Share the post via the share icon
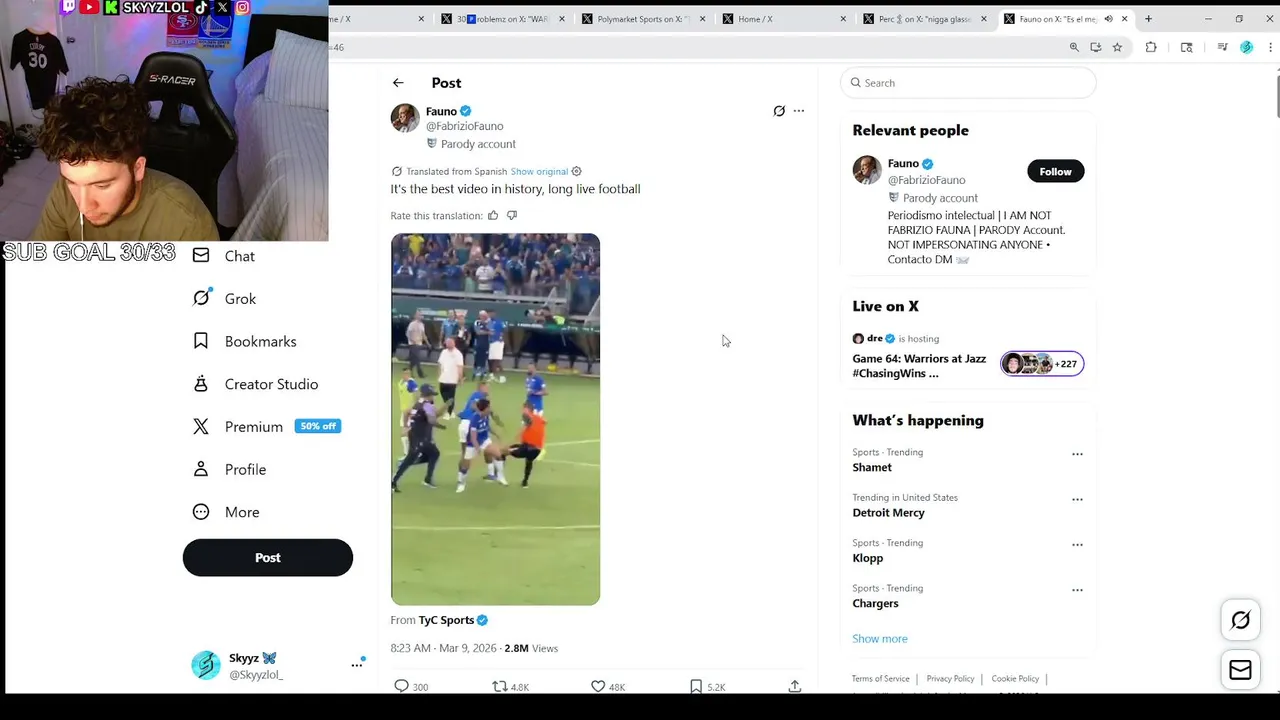 coord(795,686)
